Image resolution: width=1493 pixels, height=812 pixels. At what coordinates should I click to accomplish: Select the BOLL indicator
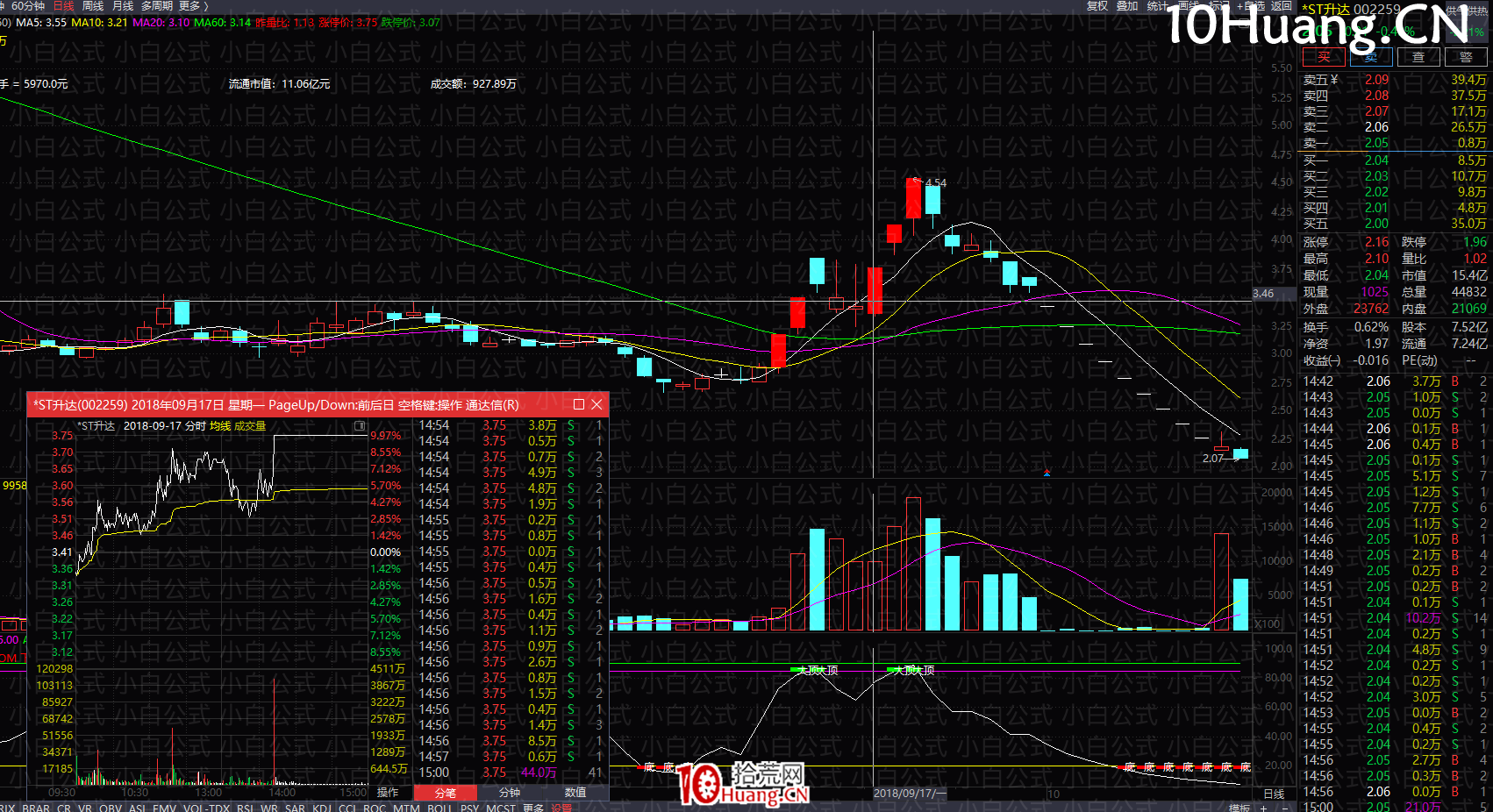pyautogui.click(x=439, y=808)
